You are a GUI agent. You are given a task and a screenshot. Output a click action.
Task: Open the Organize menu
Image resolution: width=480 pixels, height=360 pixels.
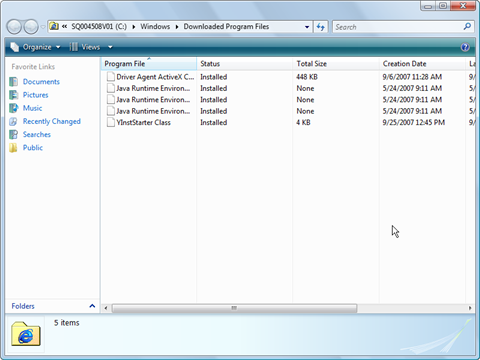click(x=35, y=47)
